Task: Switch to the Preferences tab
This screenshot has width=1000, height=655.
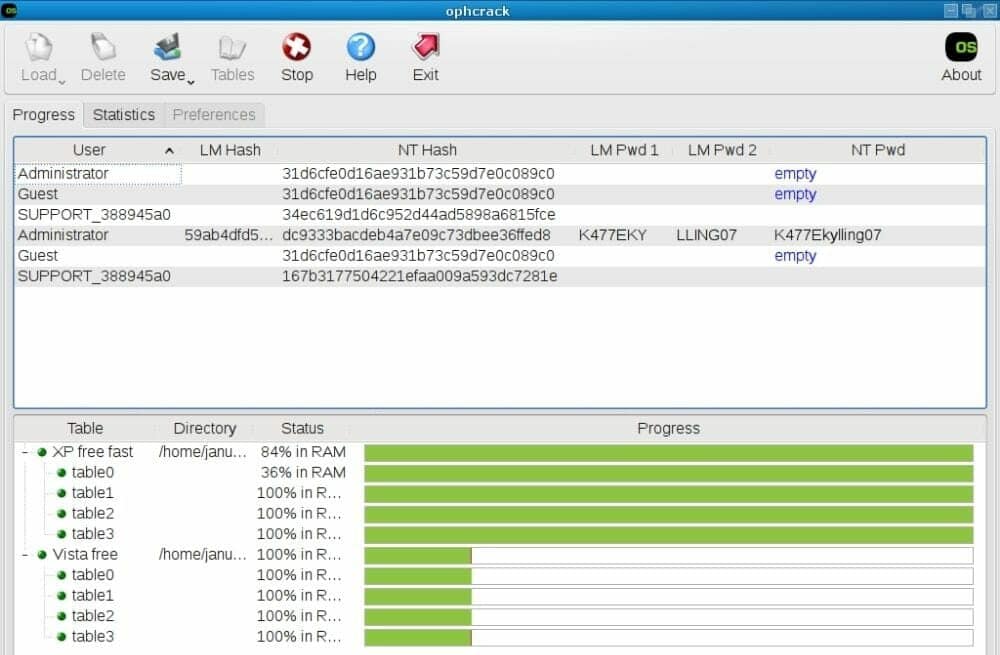Action: click(x=214, y=115)
